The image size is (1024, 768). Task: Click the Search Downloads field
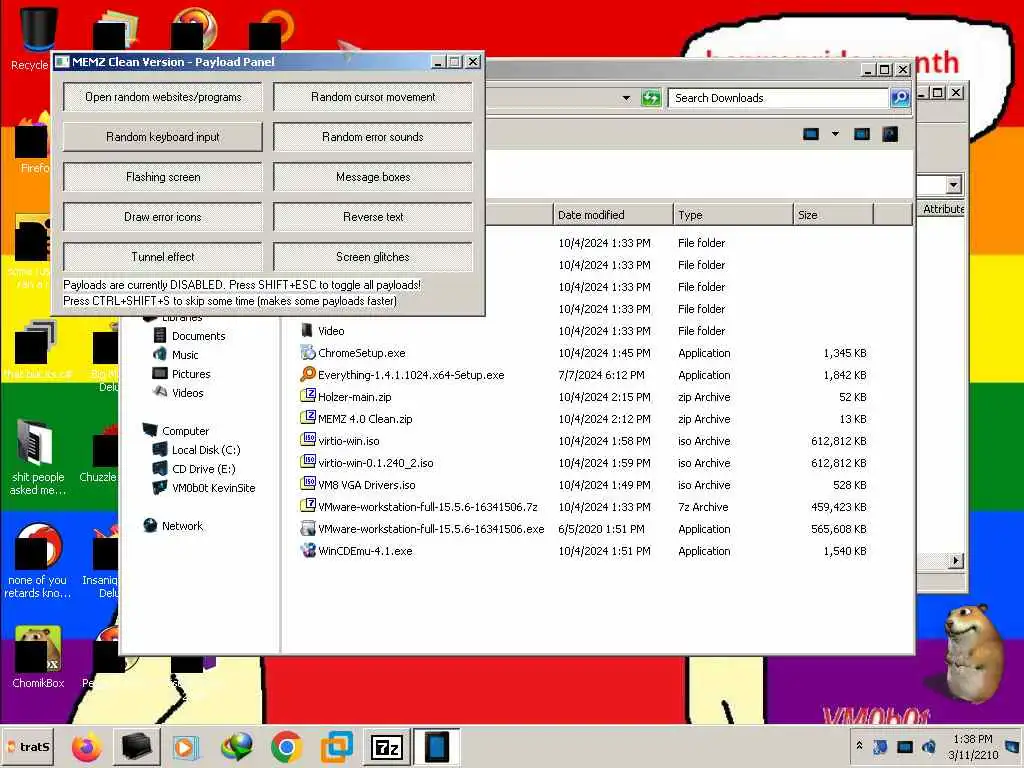778,98
